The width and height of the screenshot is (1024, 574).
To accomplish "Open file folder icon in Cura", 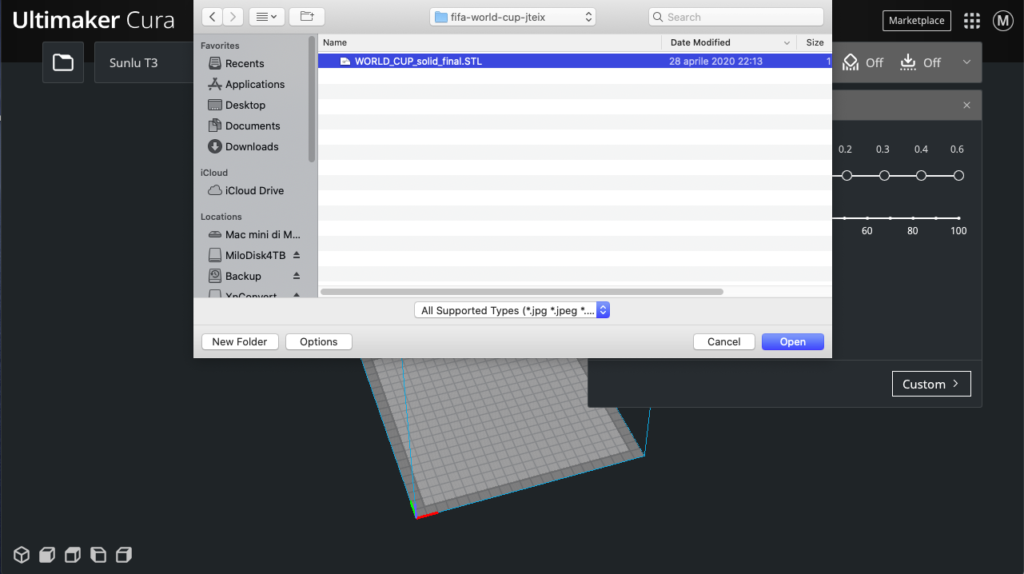I will (x=63, y=63).
